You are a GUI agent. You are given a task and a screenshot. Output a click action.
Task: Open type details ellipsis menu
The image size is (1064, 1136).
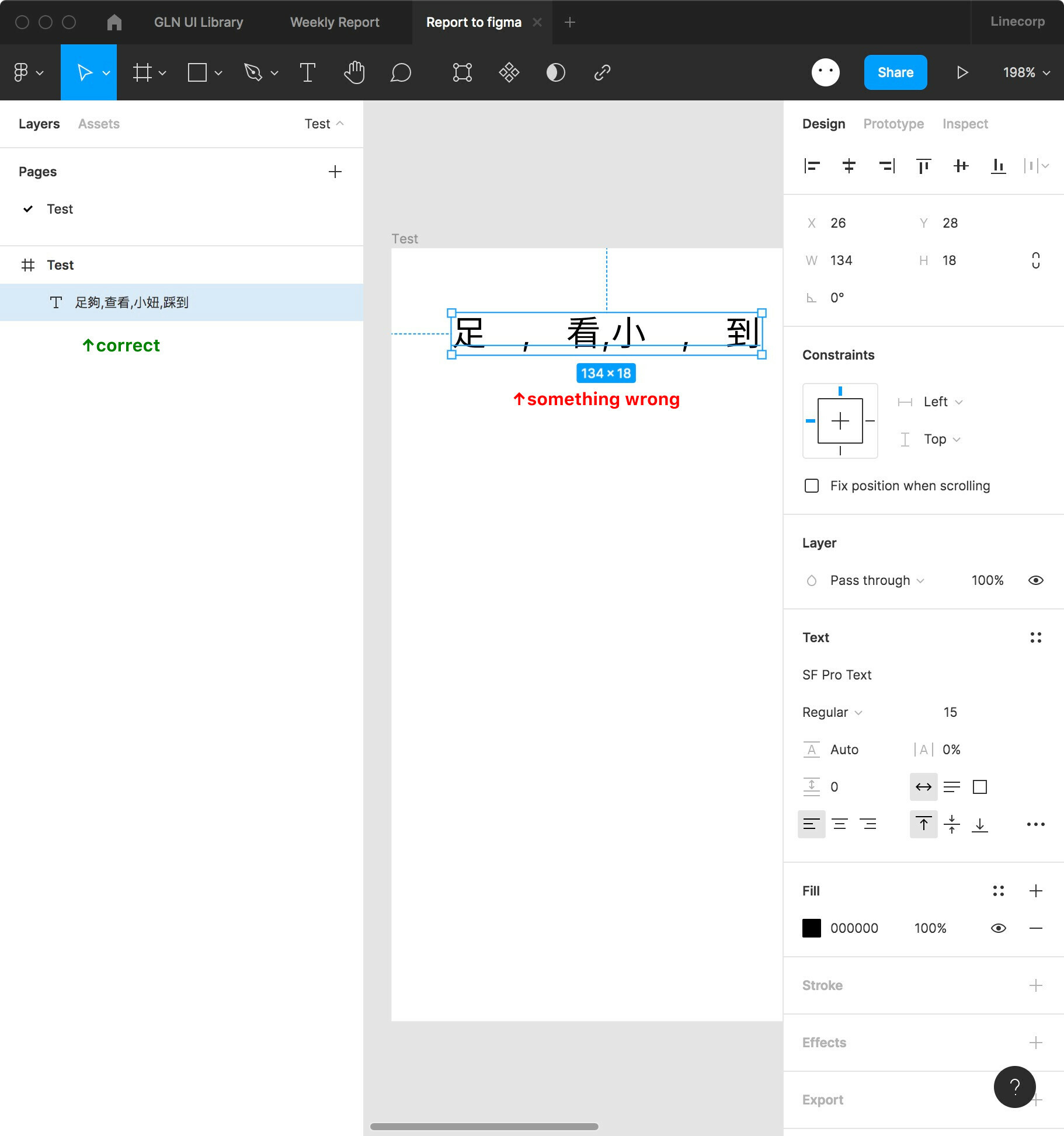click(1036, 824)
